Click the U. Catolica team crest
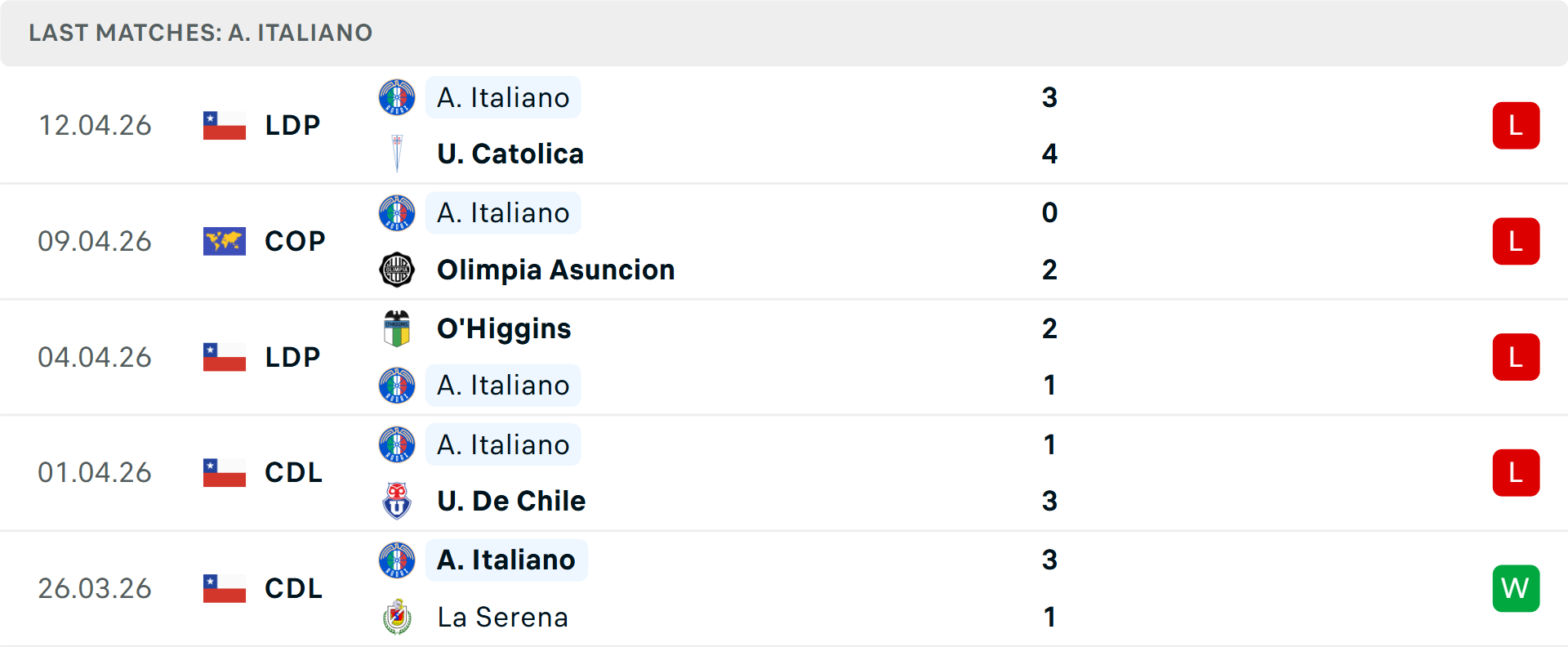 (x=397, y=154)
